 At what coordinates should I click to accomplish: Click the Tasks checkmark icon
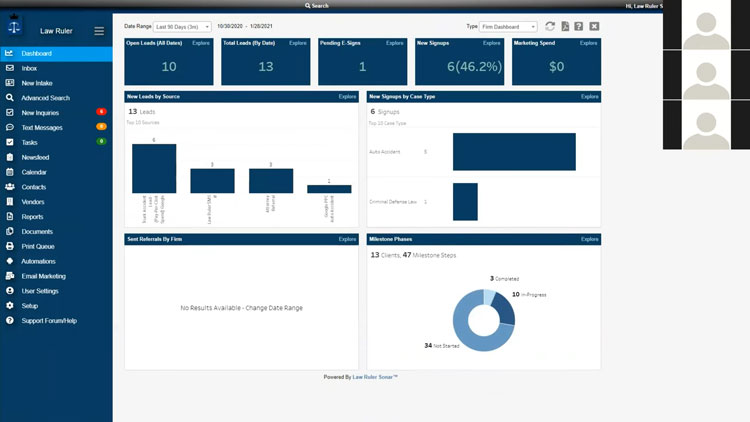tap(10, 142)
